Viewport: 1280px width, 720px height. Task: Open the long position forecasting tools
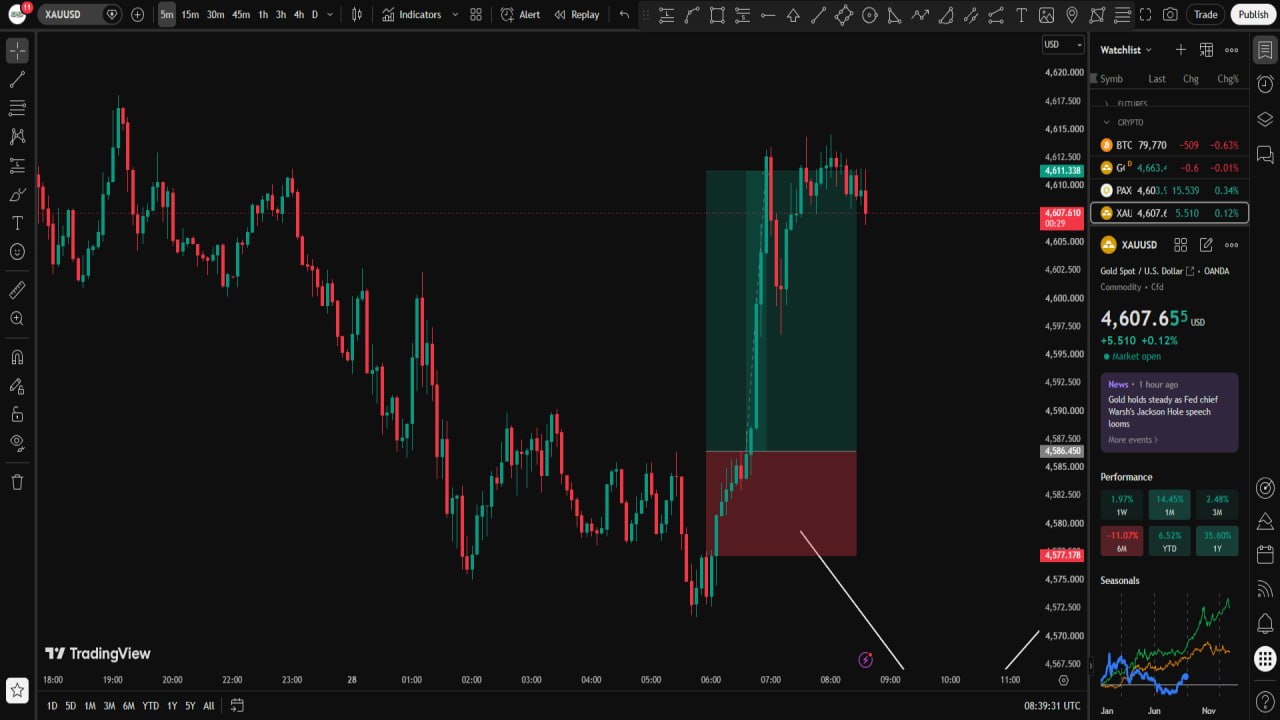pyautogui.click(x=17, y=165)
